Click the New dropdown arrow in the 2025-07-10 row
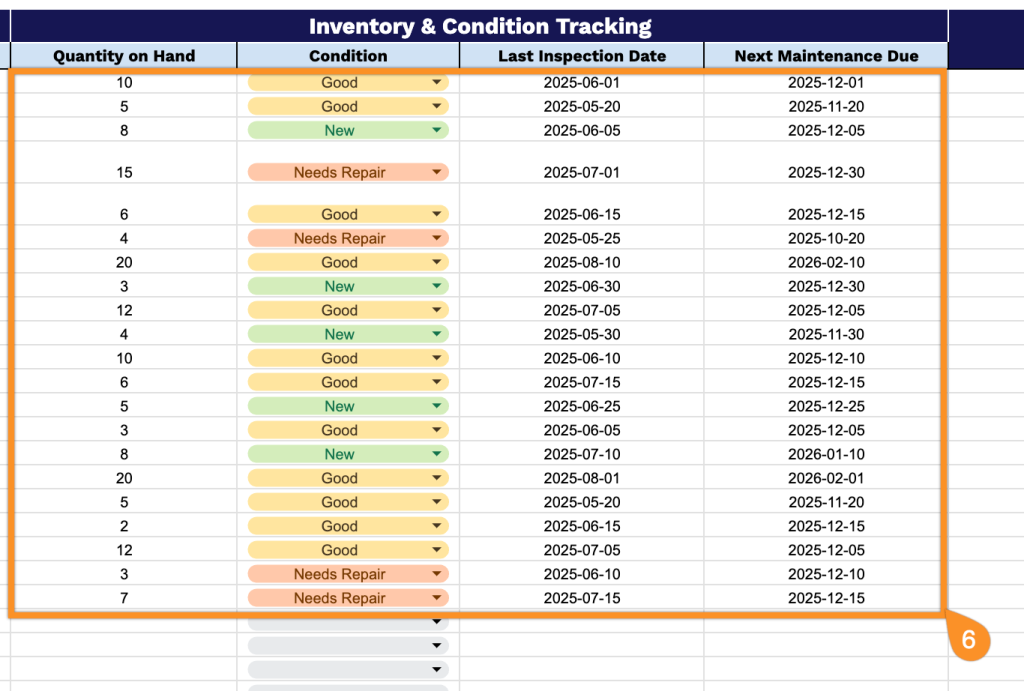 coord(436,454)
